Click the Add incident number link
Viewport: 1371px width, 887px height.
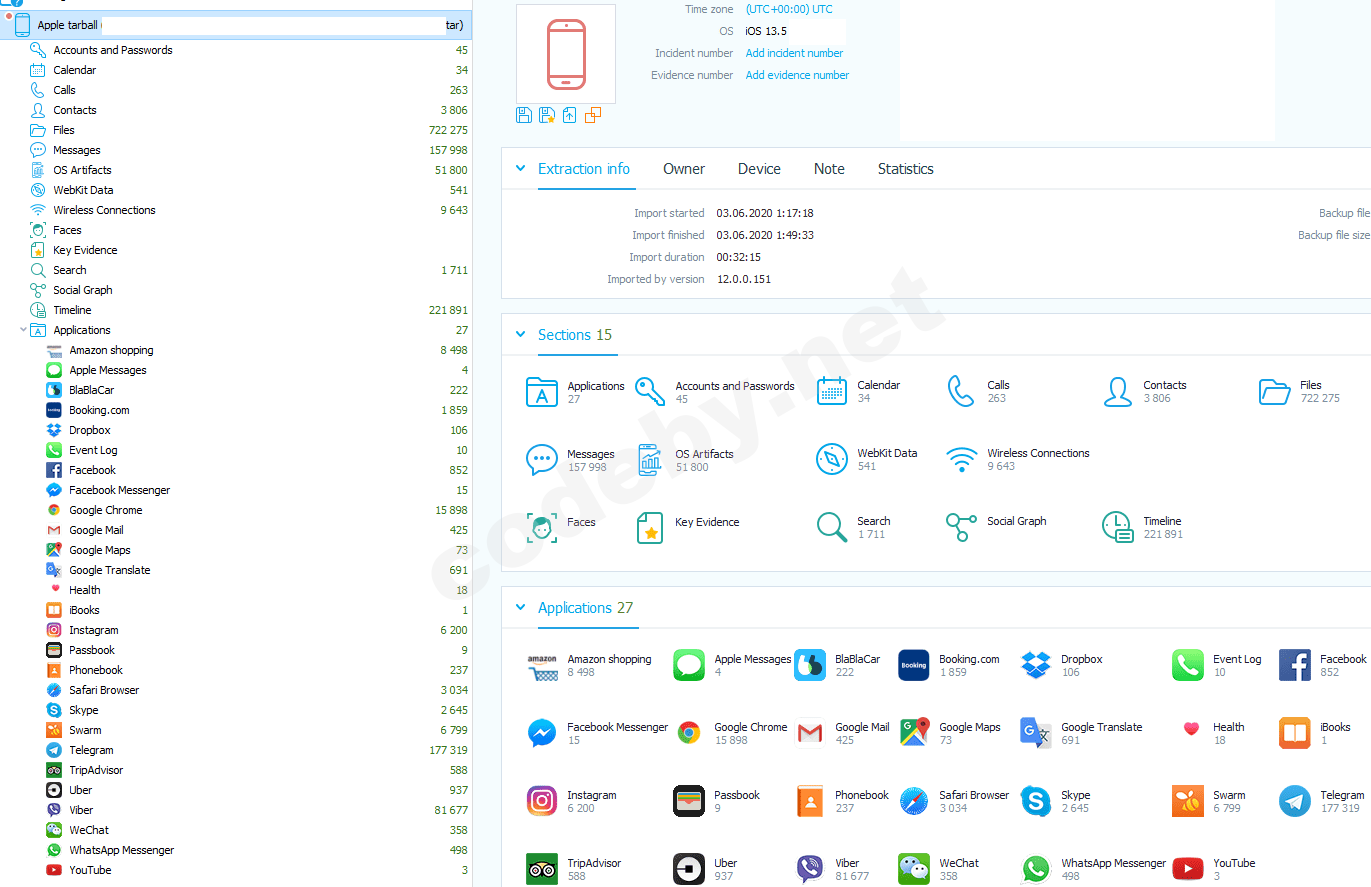(x=794, y=53)
